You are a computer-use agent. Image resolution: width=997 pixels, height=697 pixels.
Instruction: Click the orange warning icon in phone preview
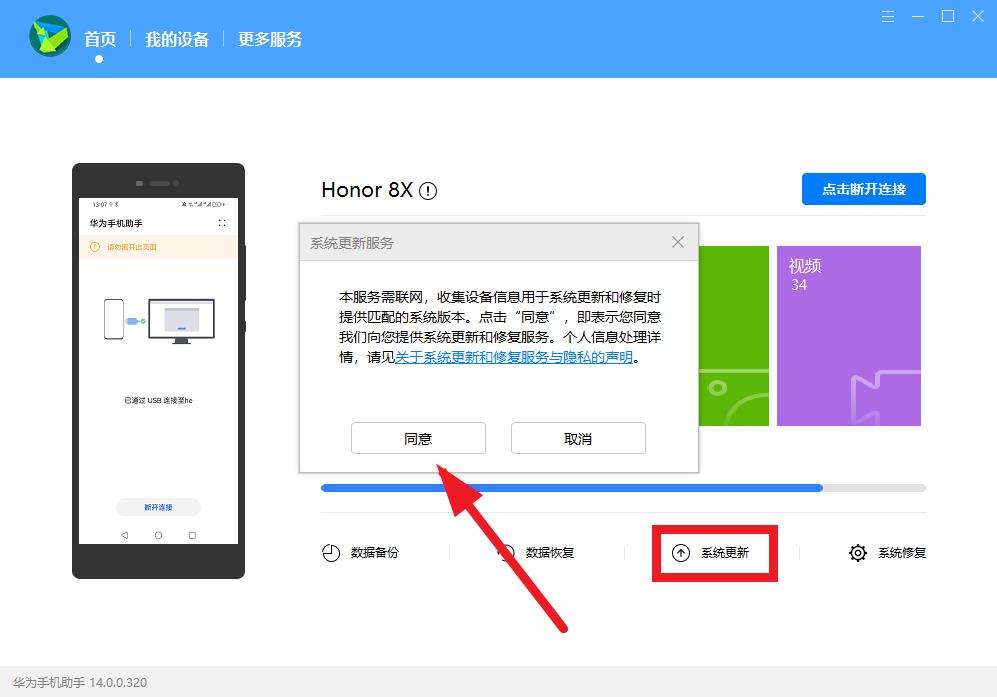tap(95, 247)
